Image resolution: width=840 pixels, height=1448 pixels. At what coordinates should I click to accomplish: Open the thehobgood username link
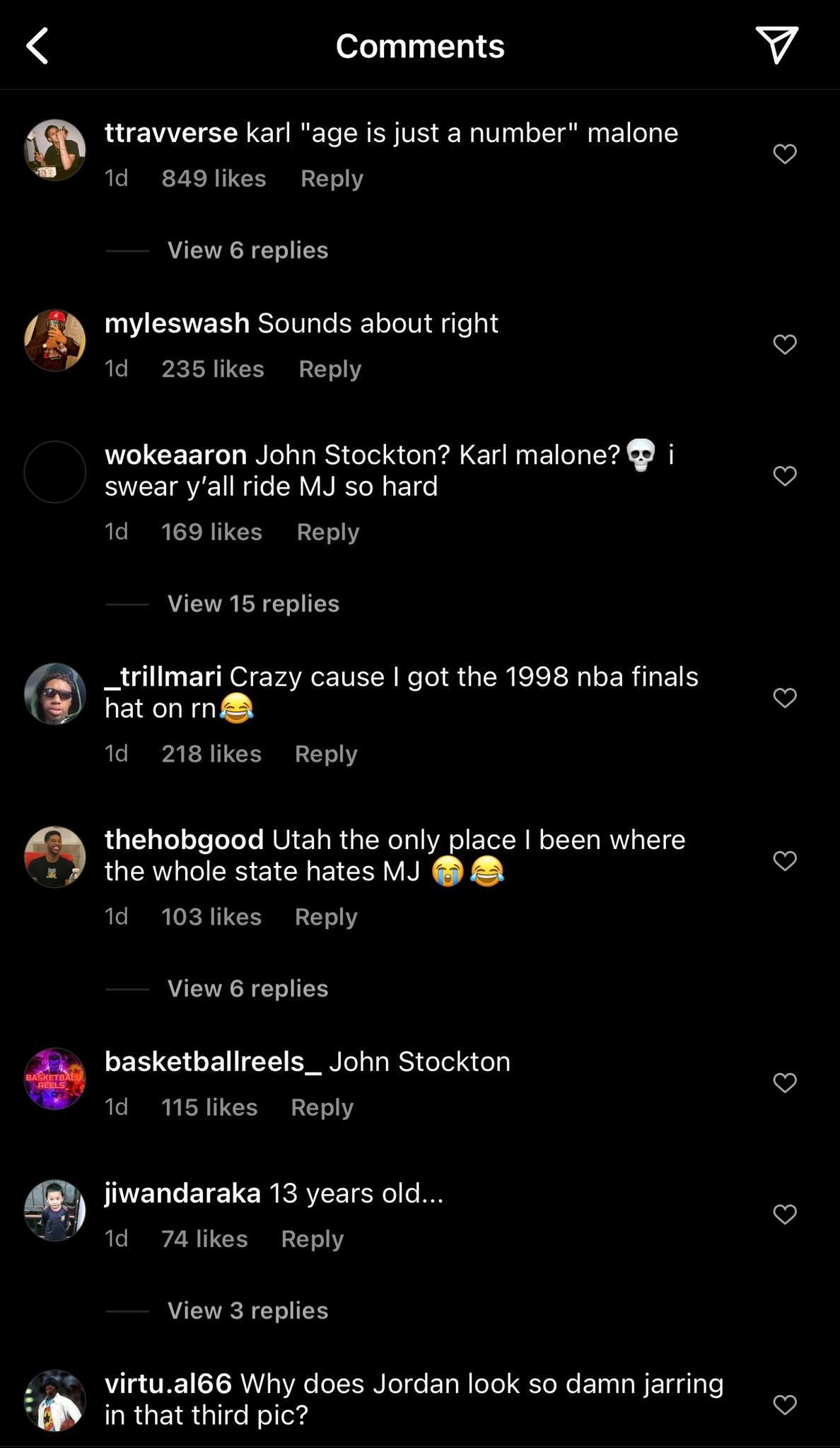[x=184, y=840]
